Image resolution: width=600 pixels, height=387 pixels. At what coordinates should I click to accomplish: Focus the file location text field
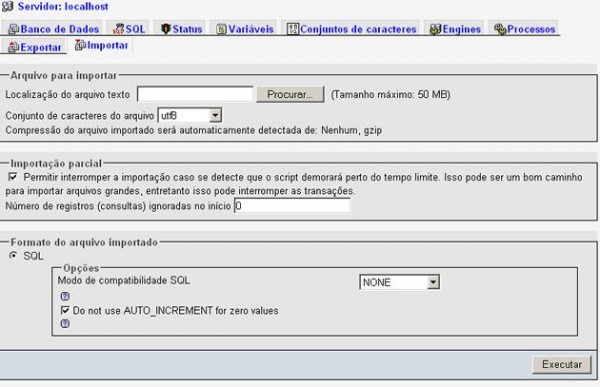195,94
